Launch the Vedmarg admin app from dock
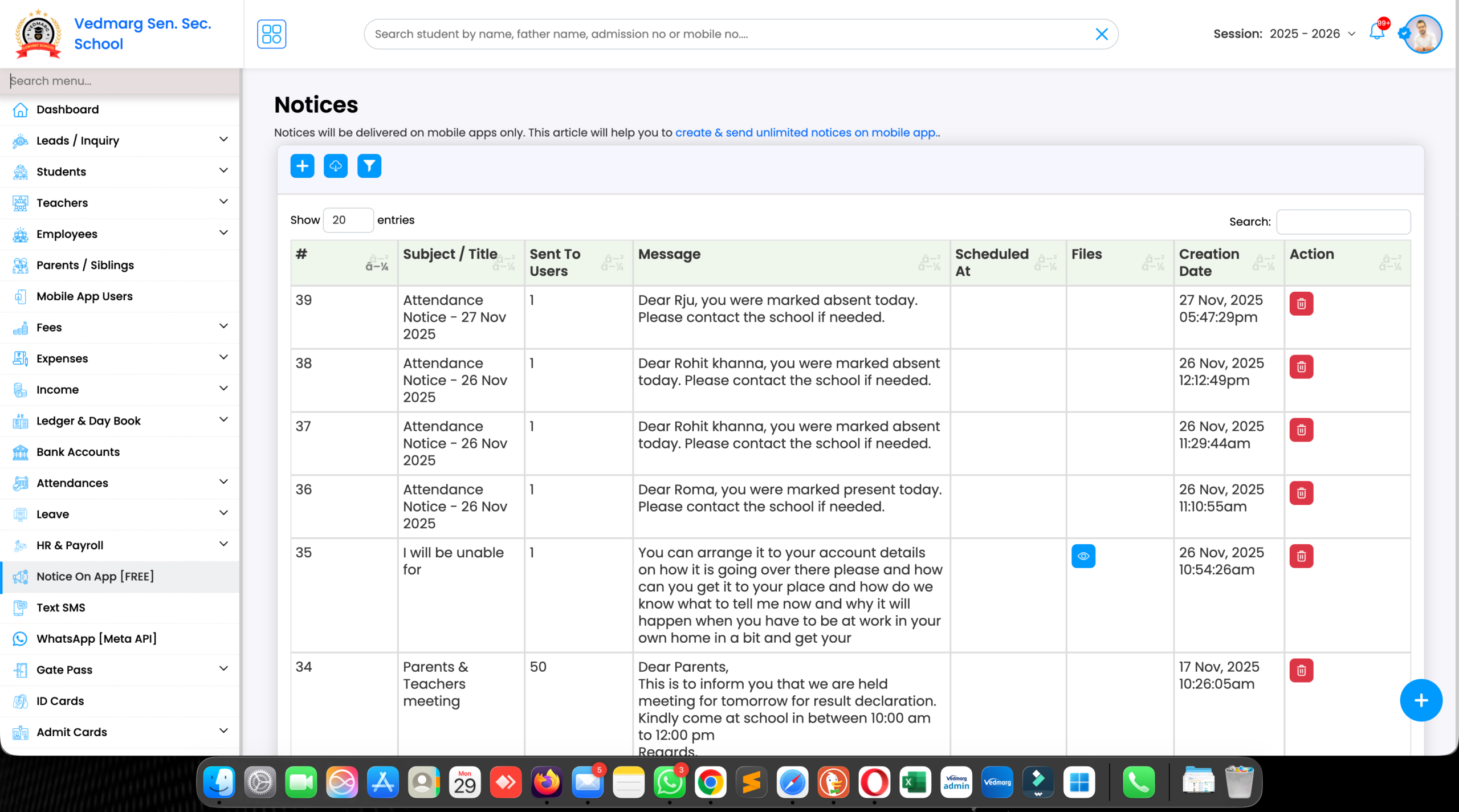The width and height of the screenshot is (1459, 812). 956,782
